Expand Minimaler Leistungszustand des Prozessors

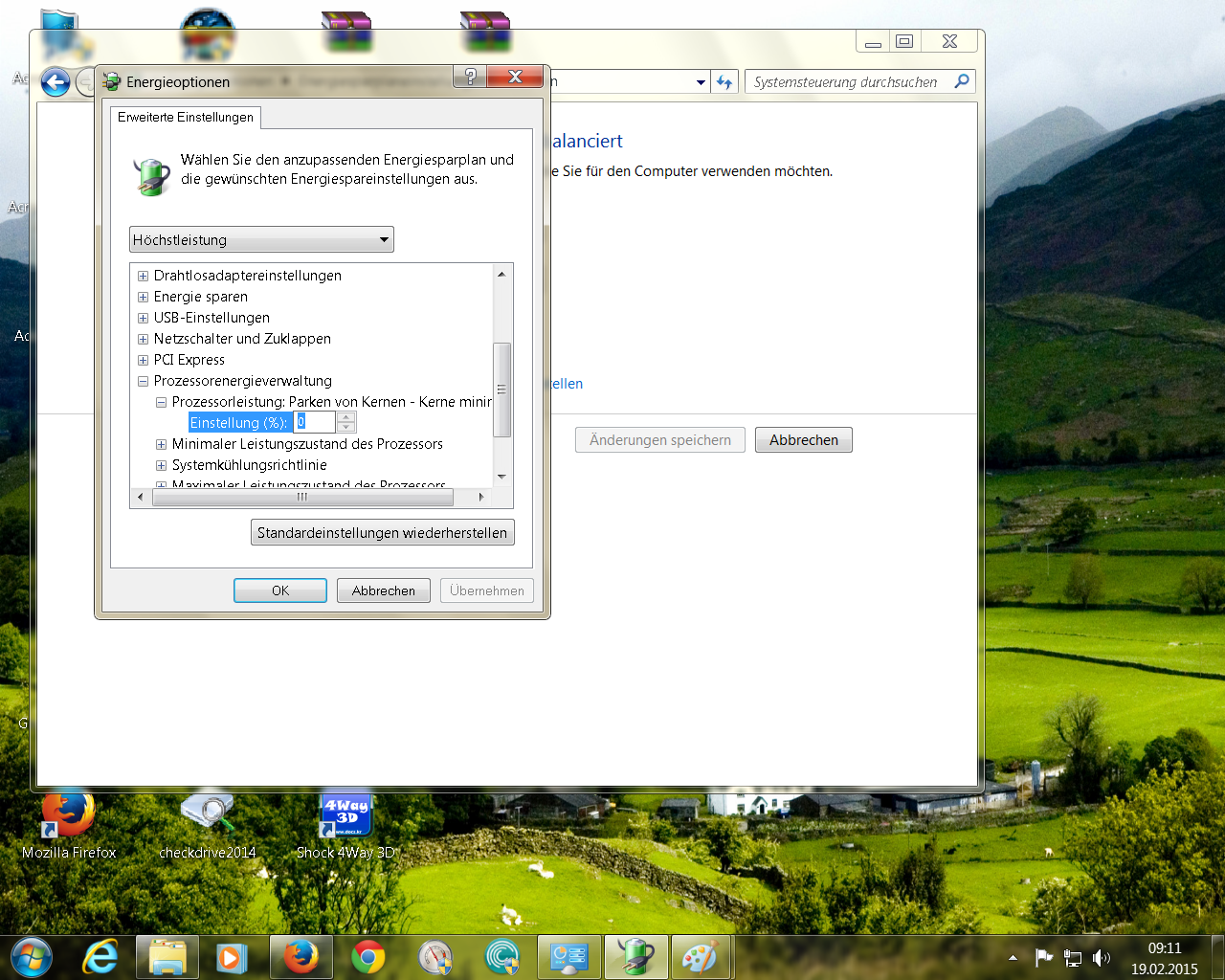tap(161, 444)
